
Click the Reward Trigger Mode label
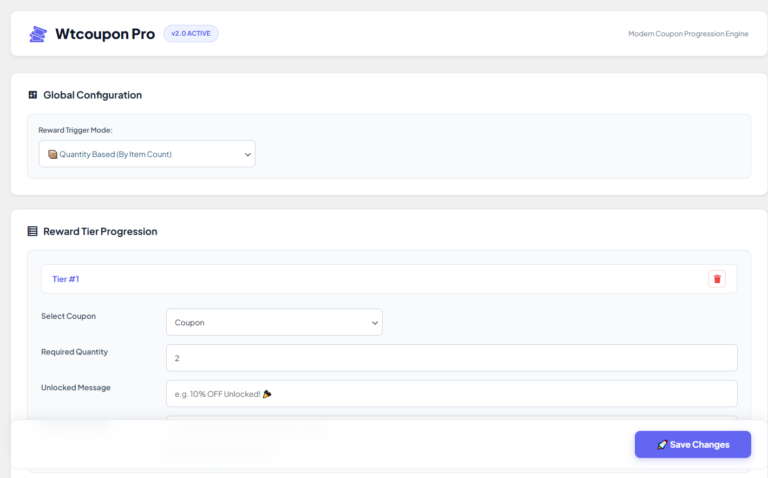point(75,130)
